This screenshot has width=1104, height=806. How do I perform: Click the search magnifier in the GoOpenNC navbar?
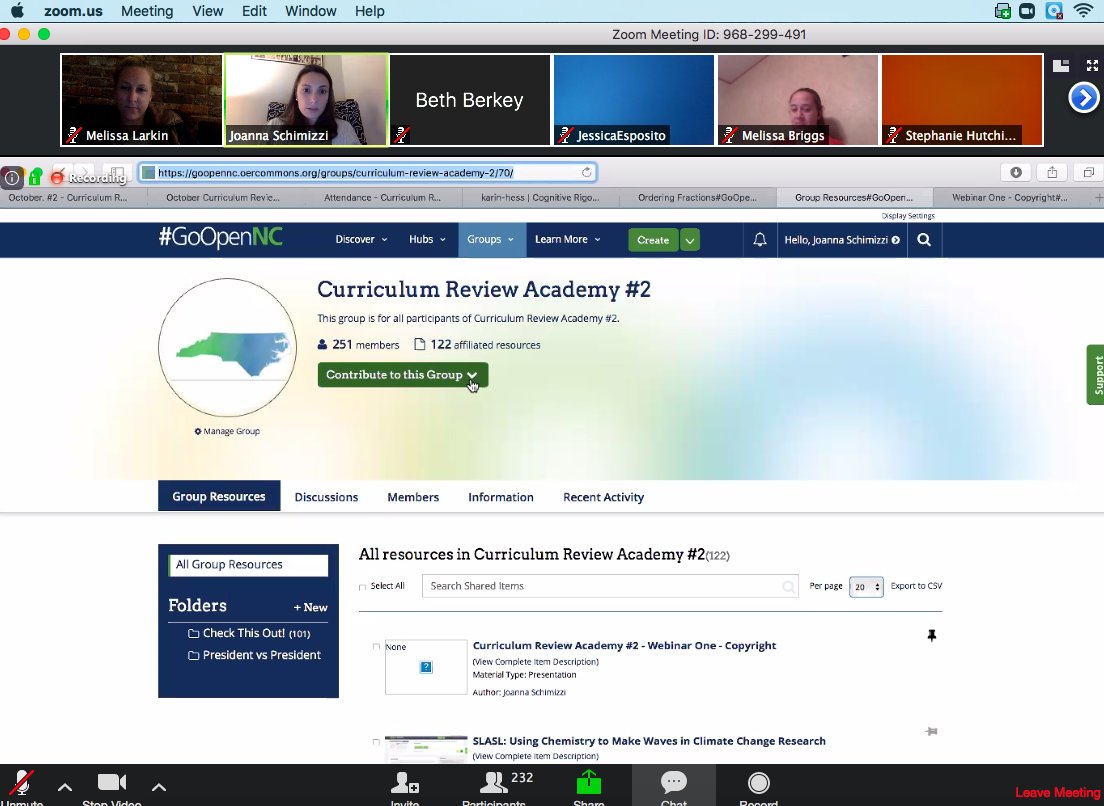923,239
